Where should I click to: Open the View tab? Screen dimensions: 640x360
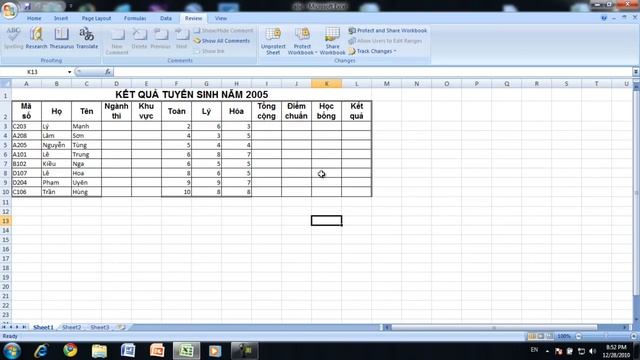coord(220,18)
